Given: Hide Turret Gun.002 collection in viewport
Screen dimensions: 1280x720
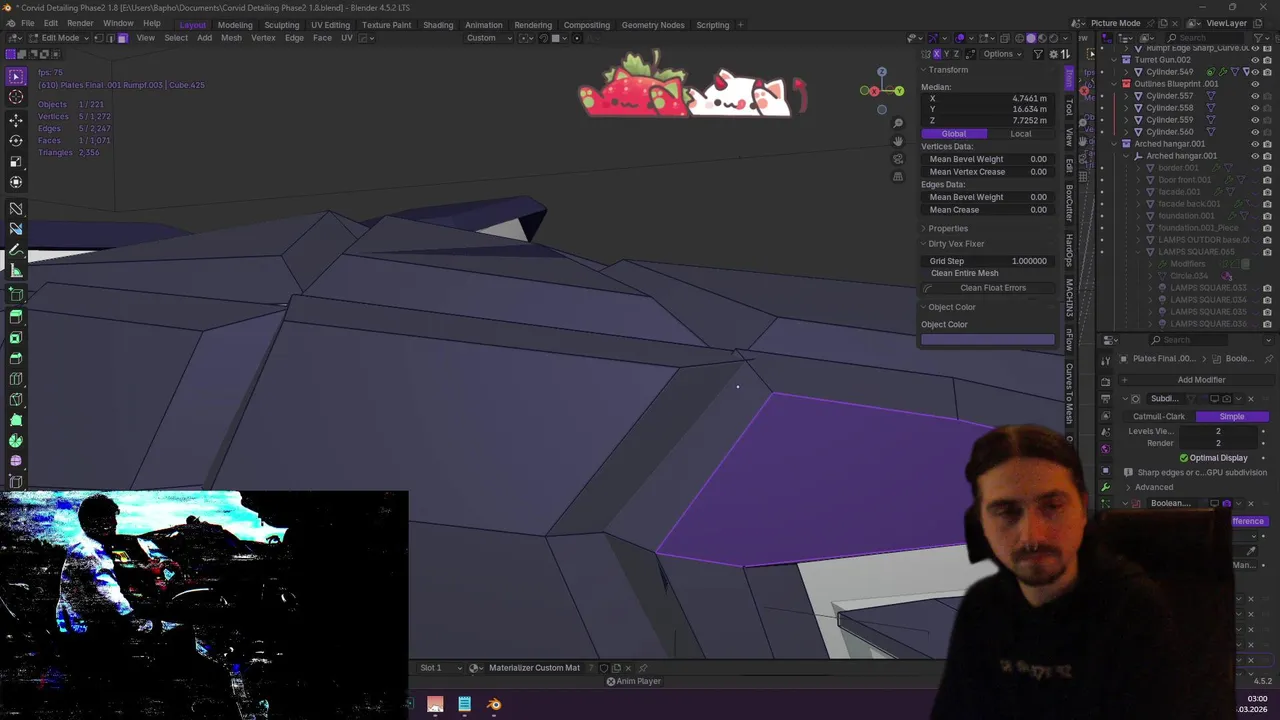Looking at the screenshot, I should click(x=1255, y=60).
